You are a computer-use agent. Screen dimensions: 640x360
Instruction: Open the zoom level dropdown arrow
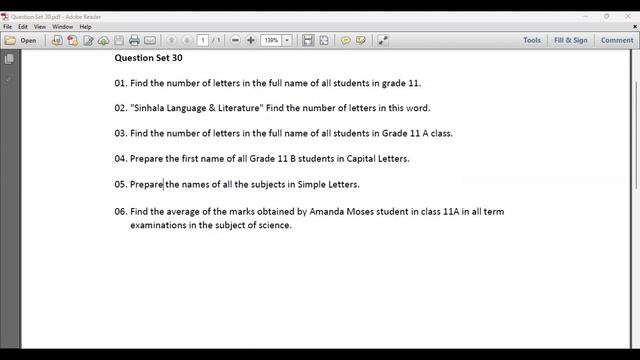(287, 40)
